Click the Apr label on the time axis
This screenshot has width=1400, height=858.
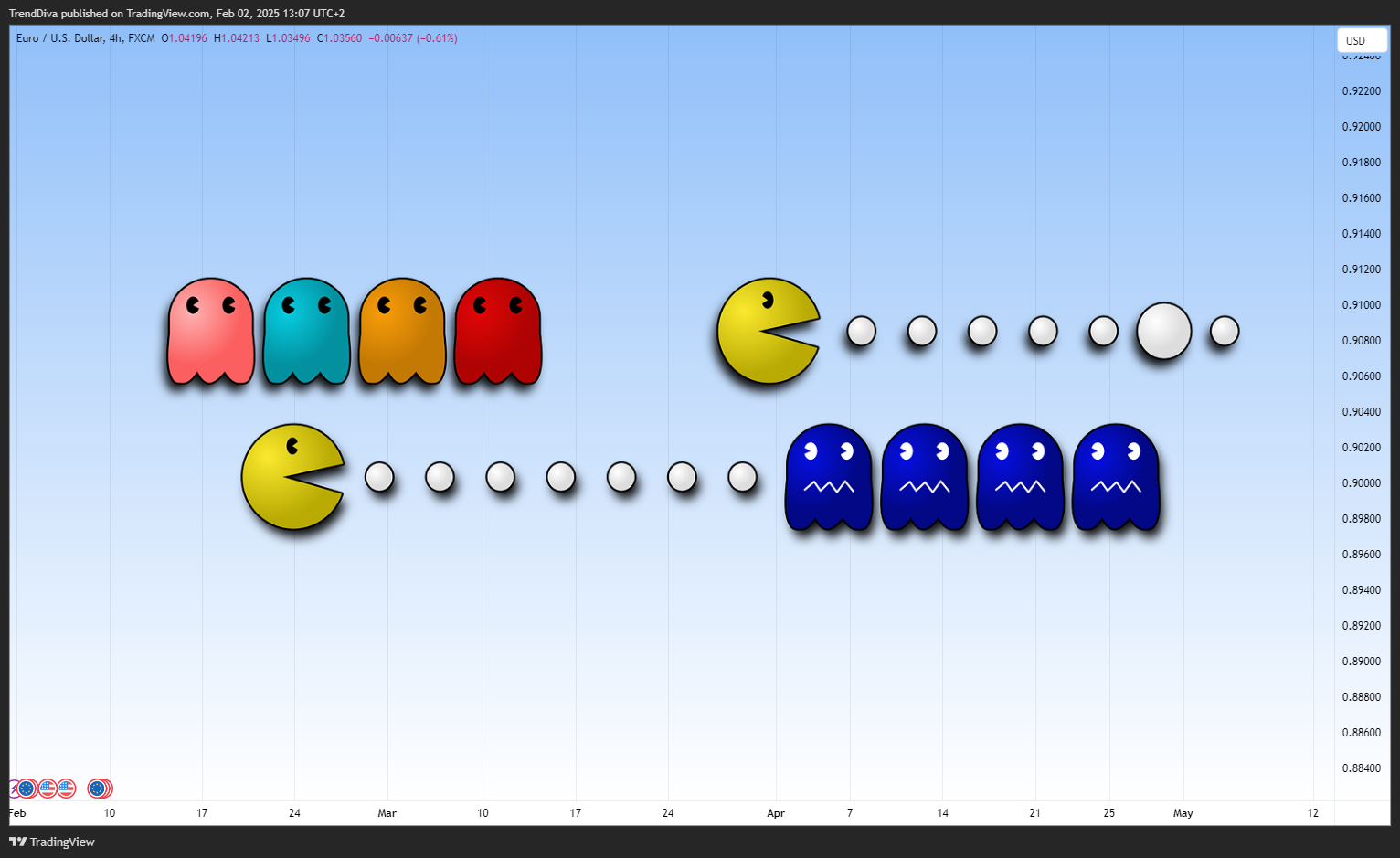point(776,813)
